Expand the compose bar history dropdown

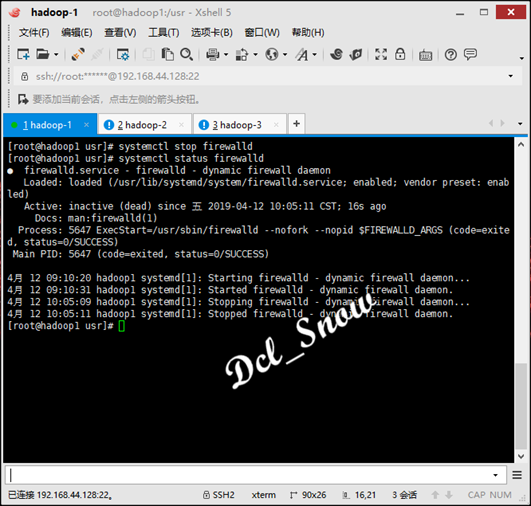pyautogui.click(x=495, y=475)
